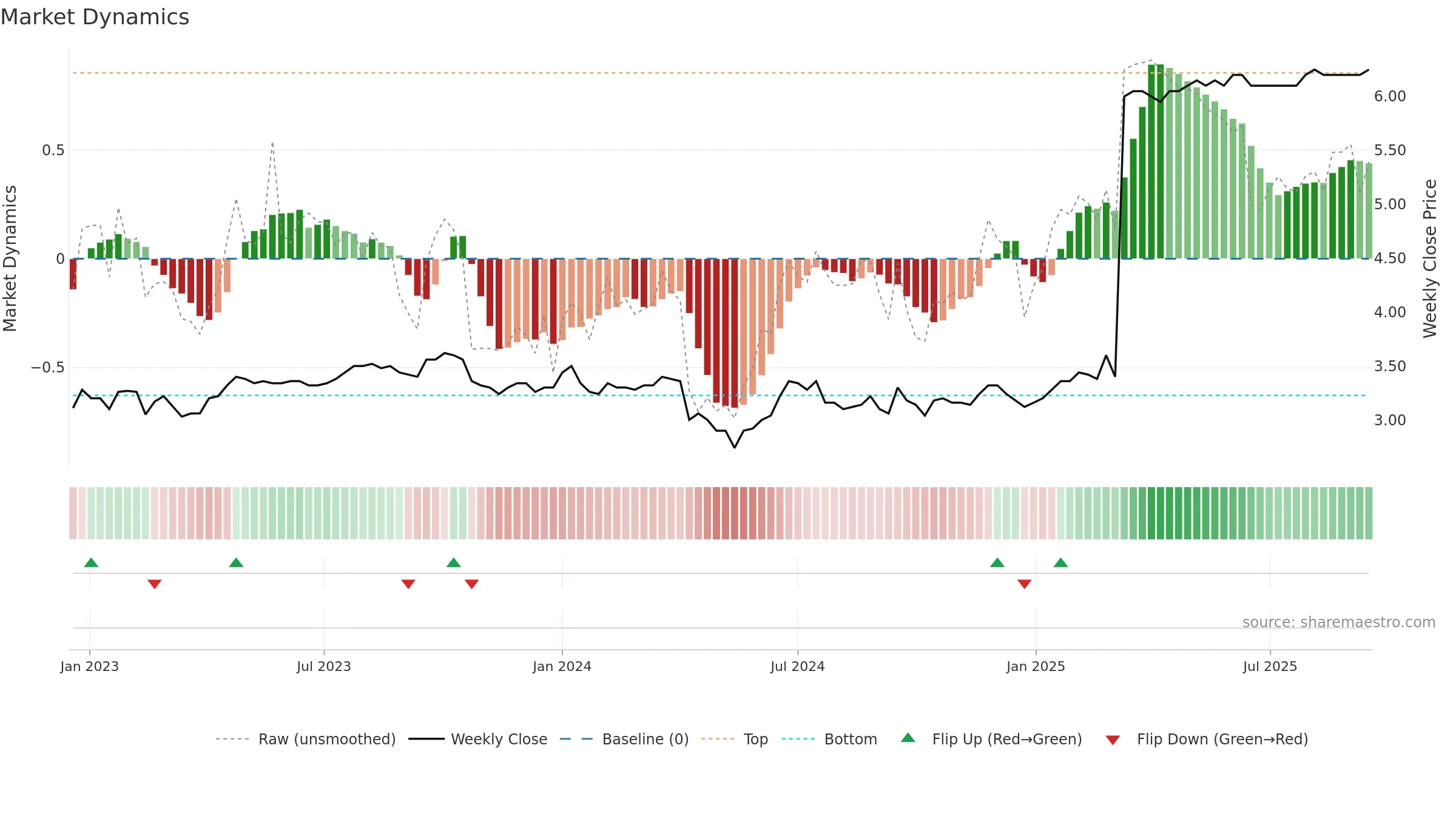
Task: Click the first pink heatmap cell at left
Action: [73, 513]
